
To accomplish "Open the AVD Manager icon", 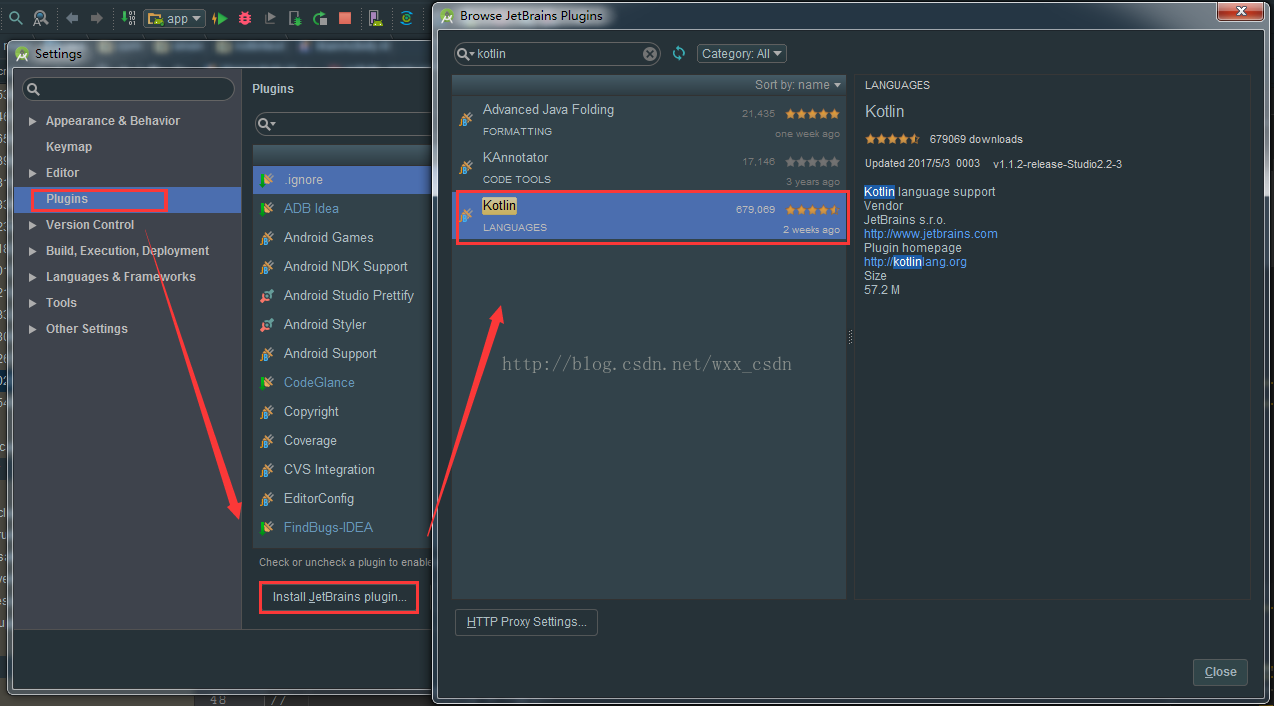I will click(375, 18).
